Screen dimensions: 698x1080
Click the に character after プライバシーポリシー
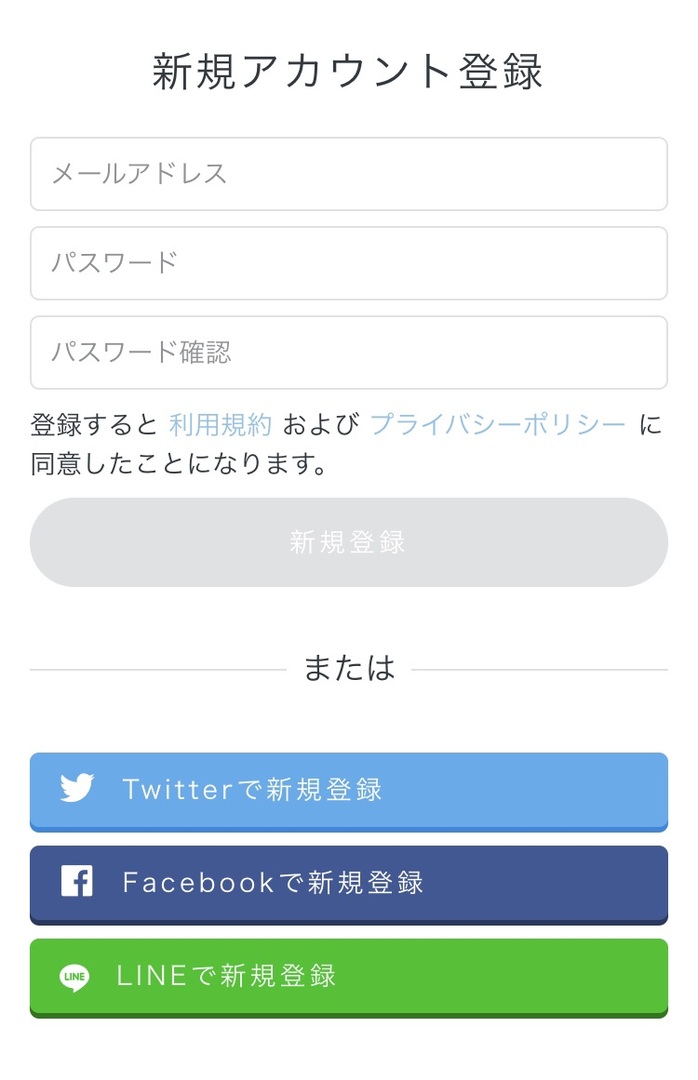pyautogui.click(x=650, y=425)
